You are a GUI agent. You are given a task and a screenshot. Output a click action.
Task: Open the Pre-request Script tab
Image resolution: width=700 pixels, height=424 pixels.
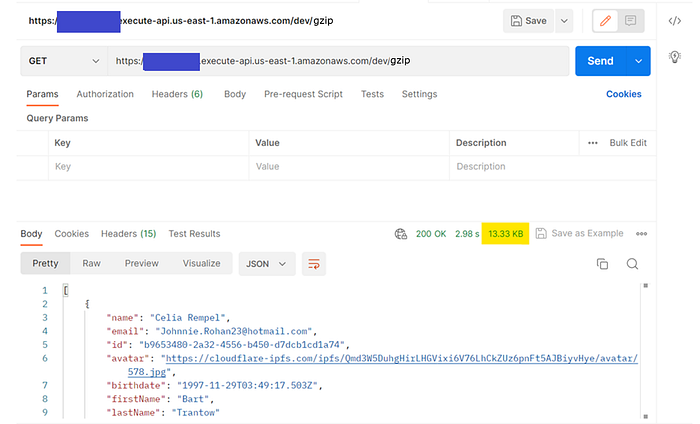click(x=303, y=94)
